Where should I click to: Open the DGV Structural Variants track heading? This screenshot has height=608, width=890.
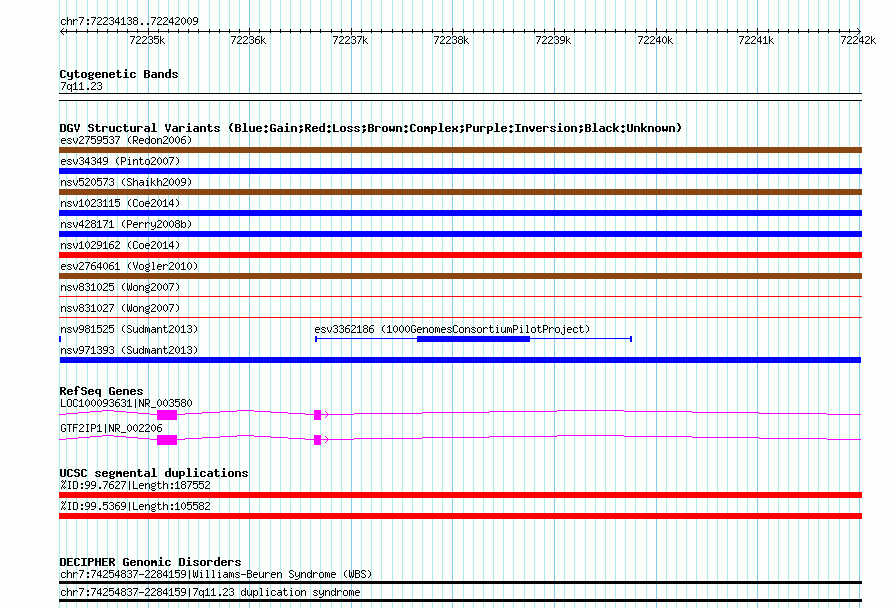(371, 128)
